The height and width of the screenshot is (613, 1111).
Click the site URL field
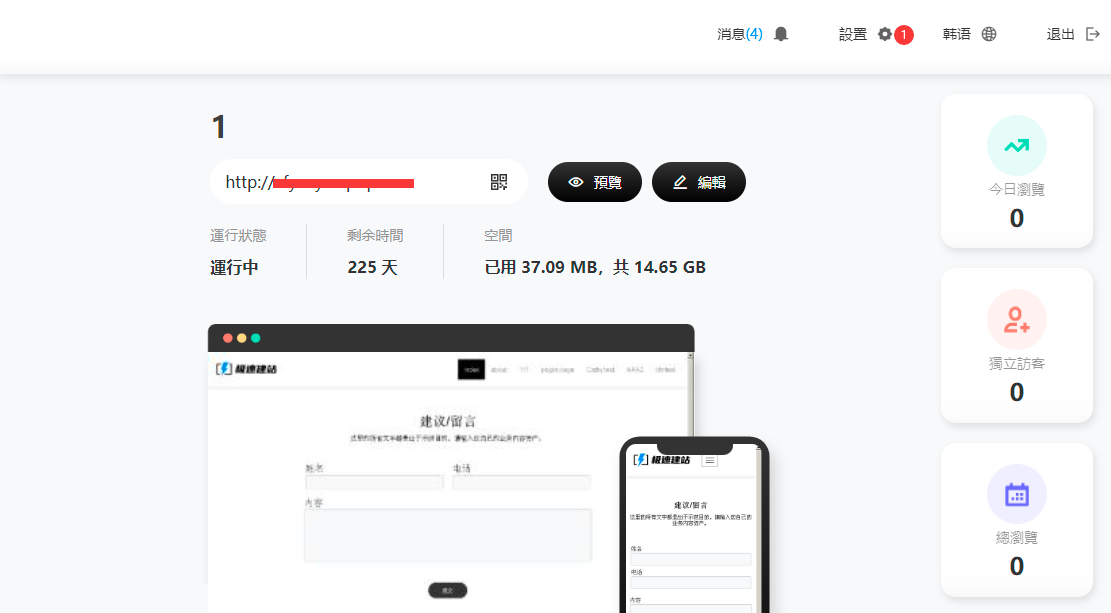pos(368,182)
